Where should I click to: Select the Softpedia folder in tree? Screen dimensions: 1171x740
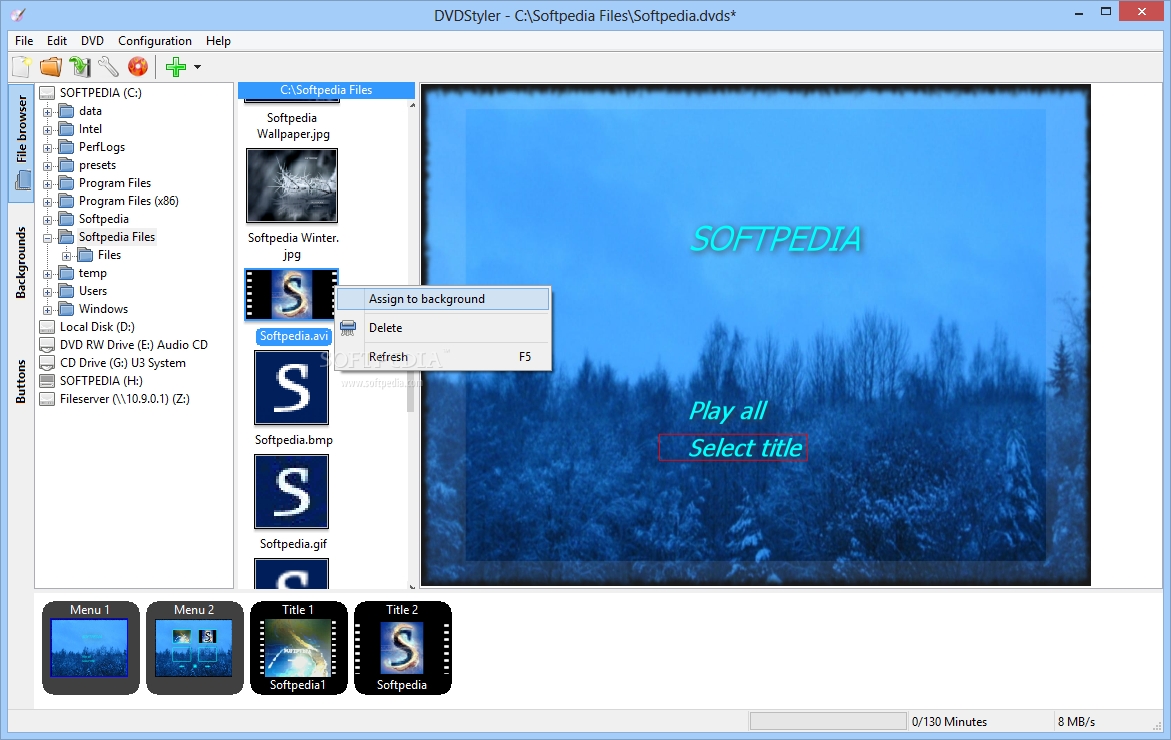pyautogui.click(x=104, y=219)
